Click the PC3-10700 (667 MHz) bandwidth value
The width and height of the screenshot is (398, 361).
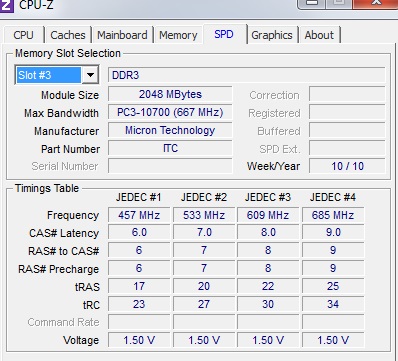tap(170, 112)
